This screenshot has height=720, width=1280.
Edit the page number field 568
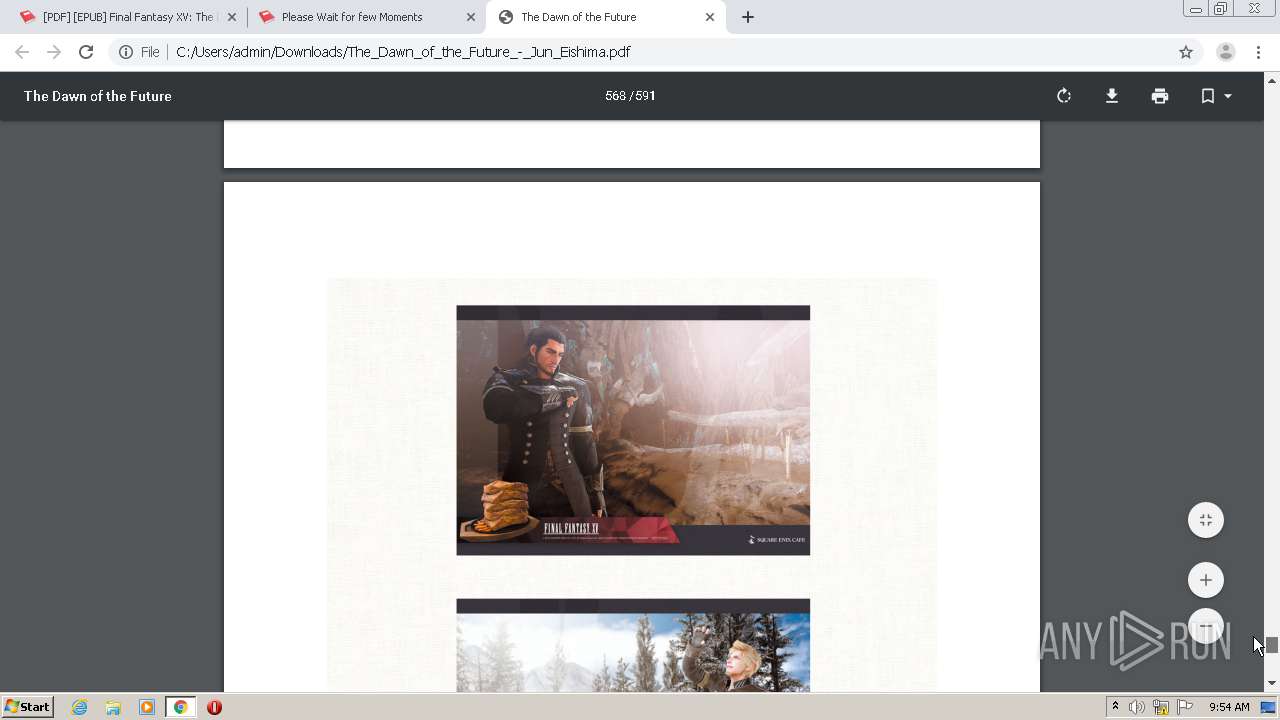615,96
